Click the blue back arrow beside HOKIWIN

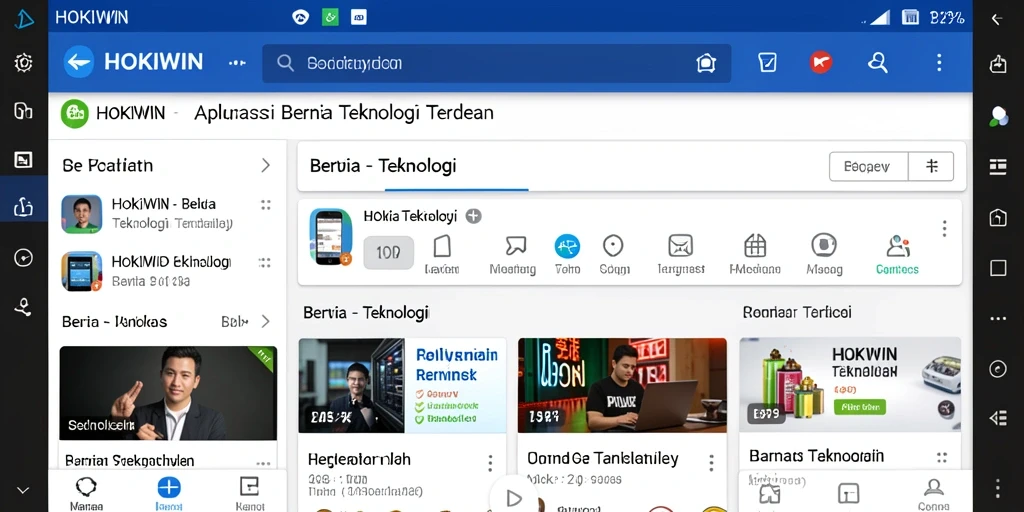coord(79,62)
